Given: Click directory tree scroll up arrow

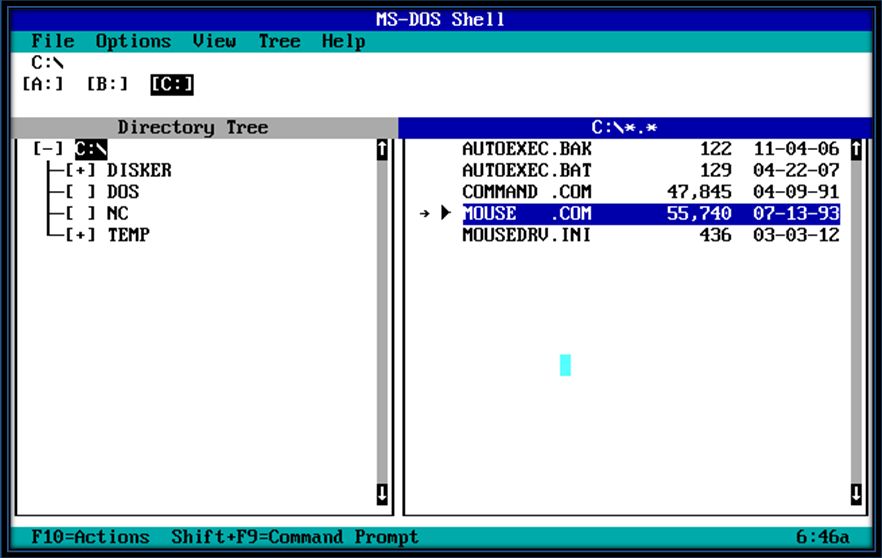Looking at the screenshot, I should click(x=382, y=150).
